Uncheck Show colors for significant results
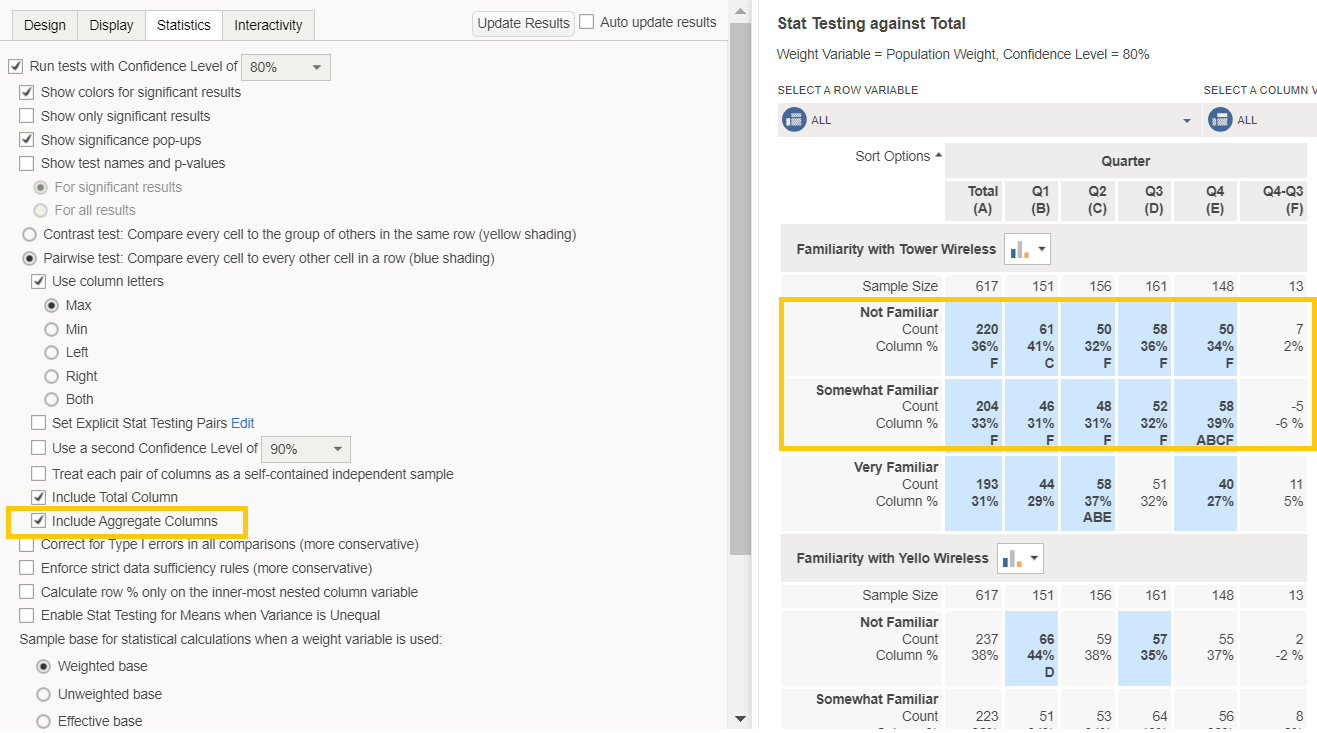This screenshot has height=733, width=1317. [27, 92]
